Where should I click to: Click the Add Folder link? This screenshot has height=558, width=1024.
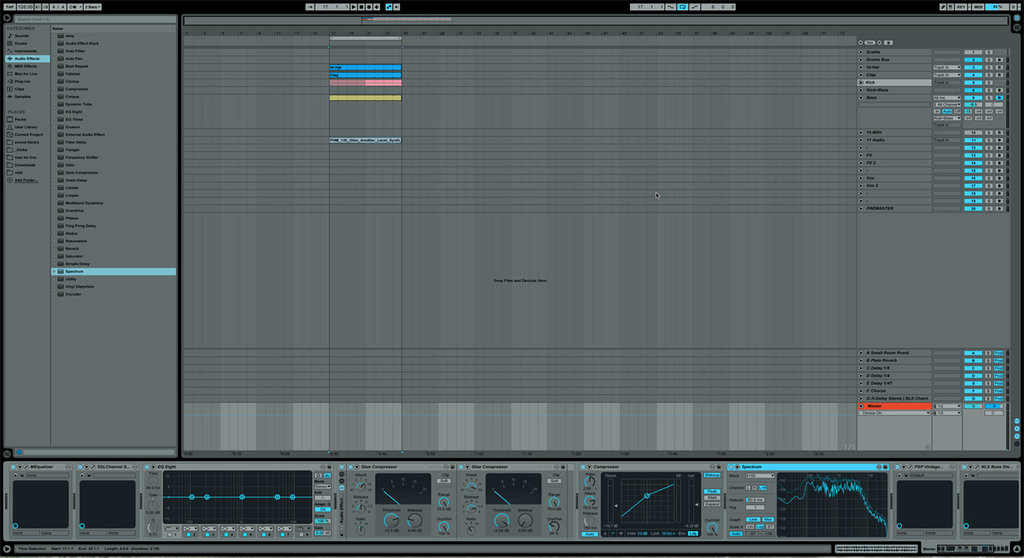pyautogui.click(x=25, y=180)
